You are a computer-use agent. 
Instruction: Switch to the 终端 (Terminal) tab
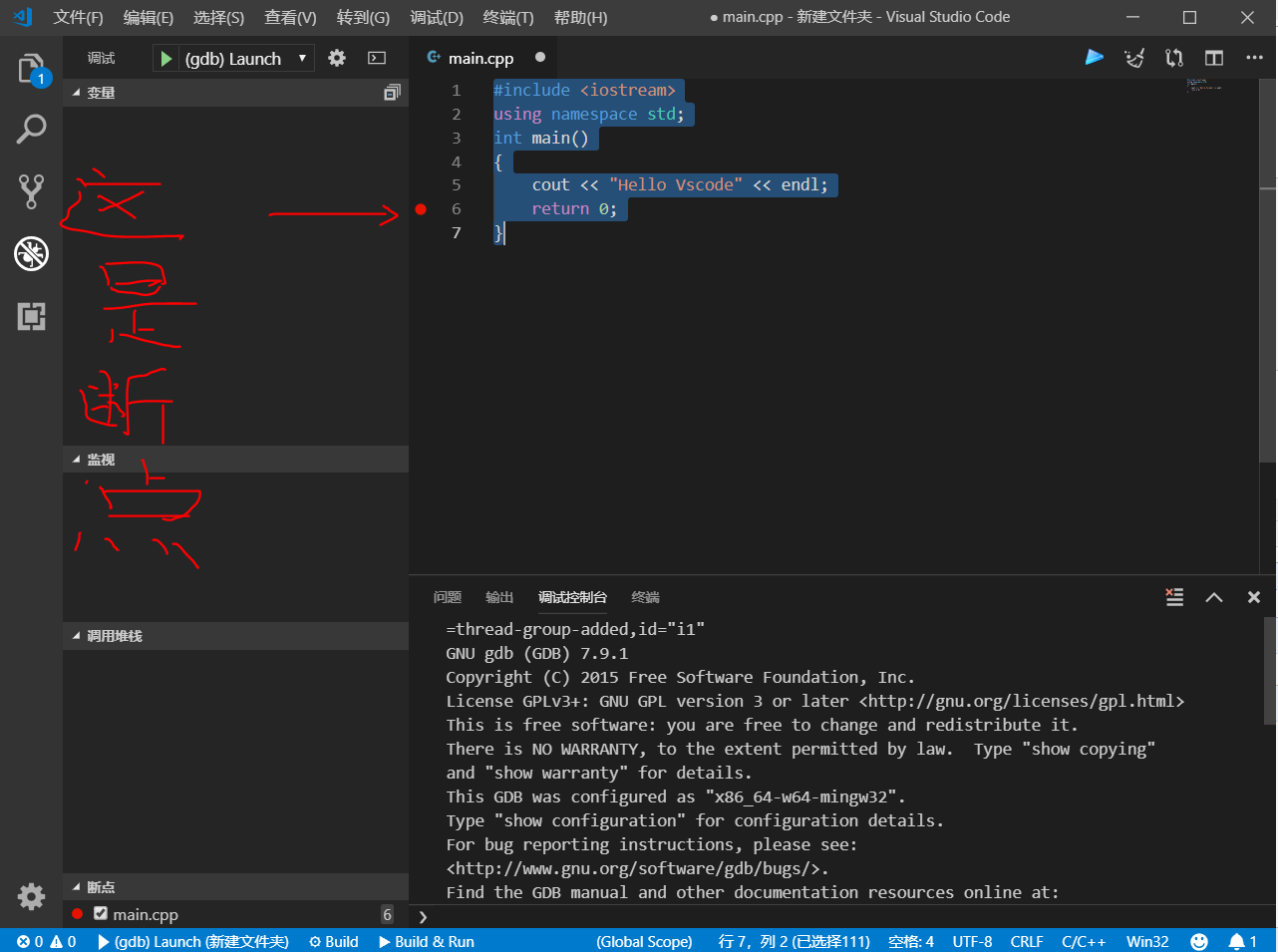coord(644,597)
